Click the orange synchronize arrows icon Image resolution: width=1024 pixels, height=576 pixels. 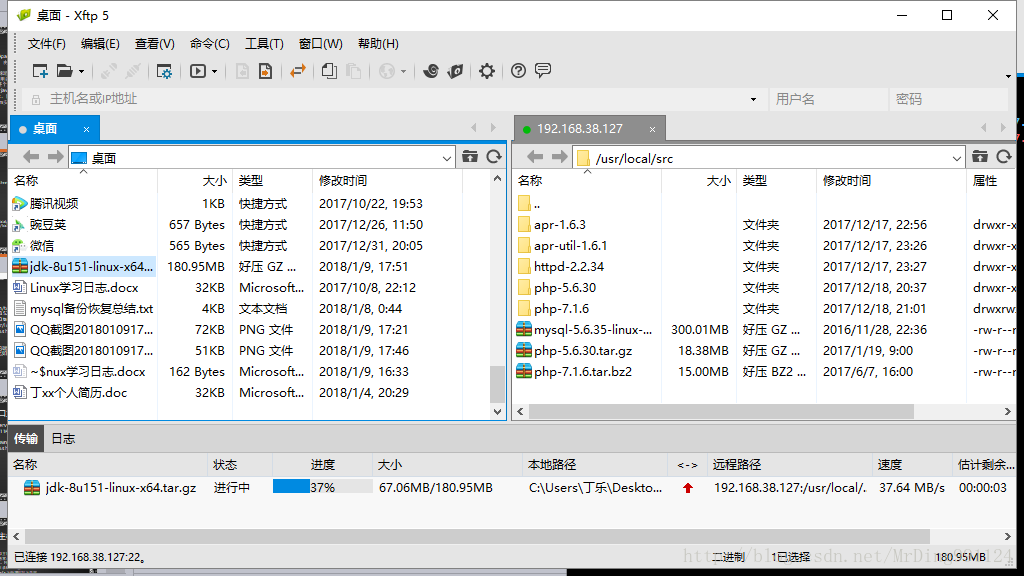click(x=298, y=71)
